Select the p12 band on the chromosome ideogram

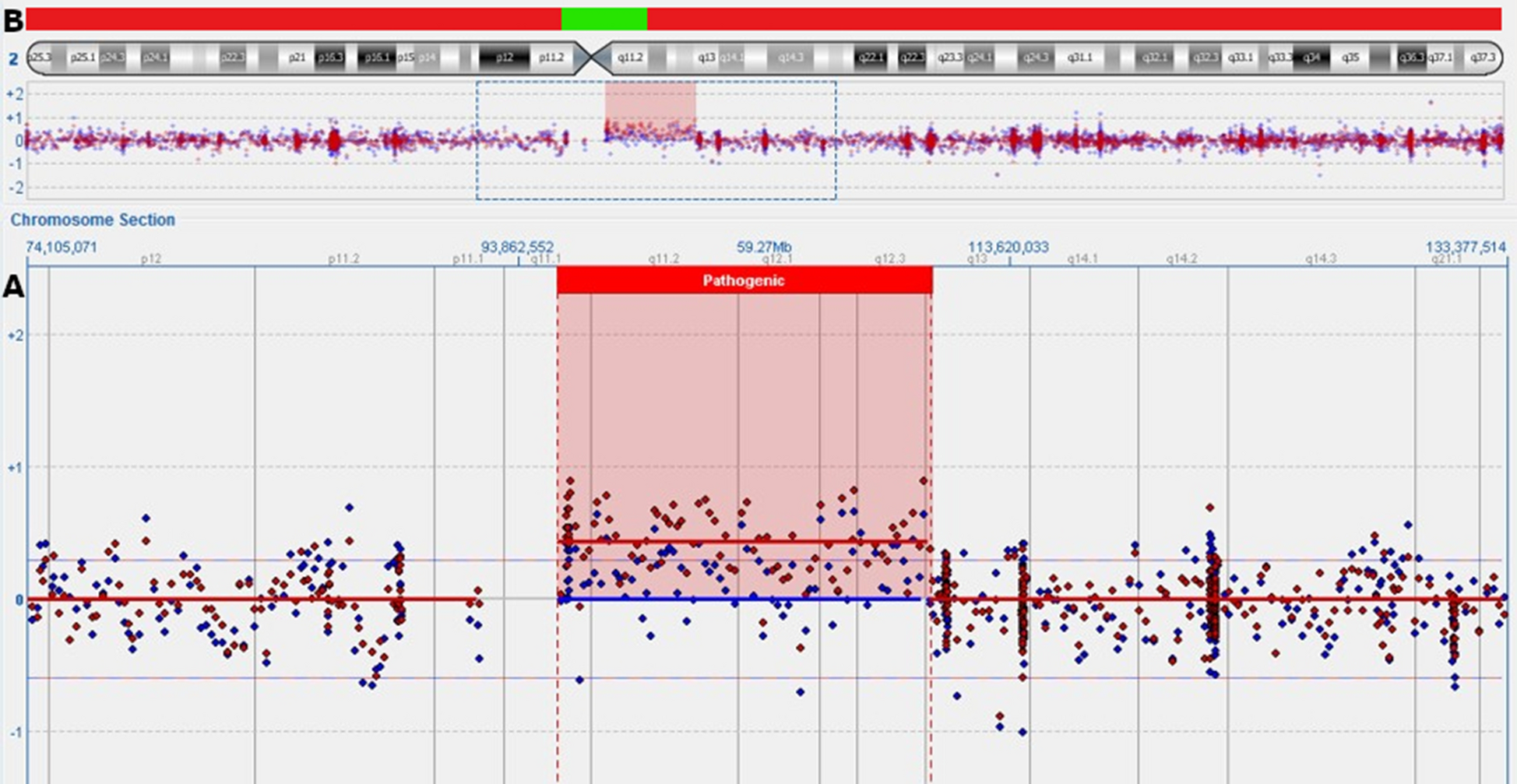click(505, 58)
